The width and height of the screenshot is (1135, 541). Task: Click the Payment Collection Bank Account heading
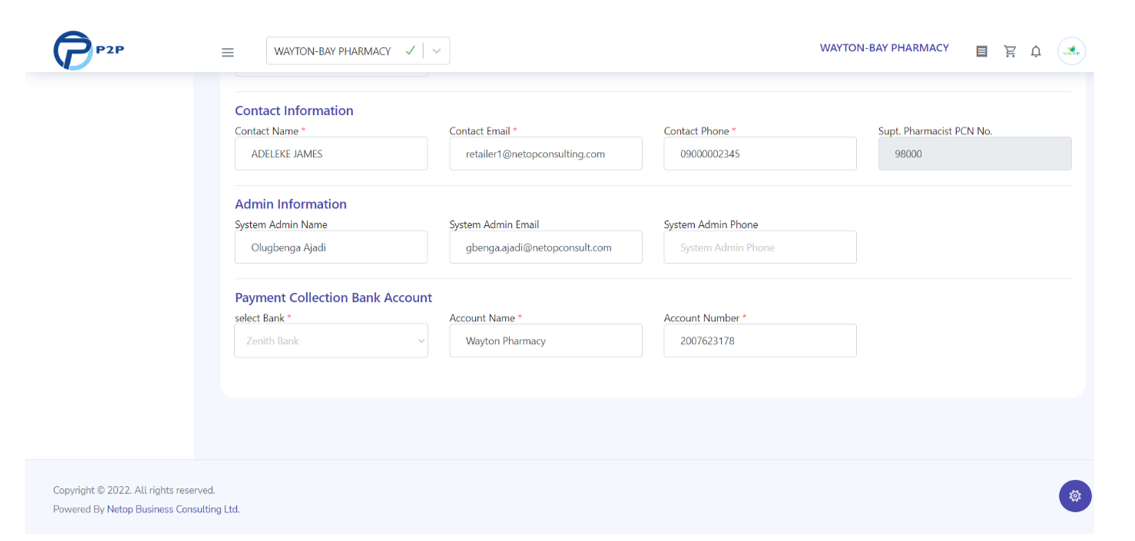pos(333,298)
